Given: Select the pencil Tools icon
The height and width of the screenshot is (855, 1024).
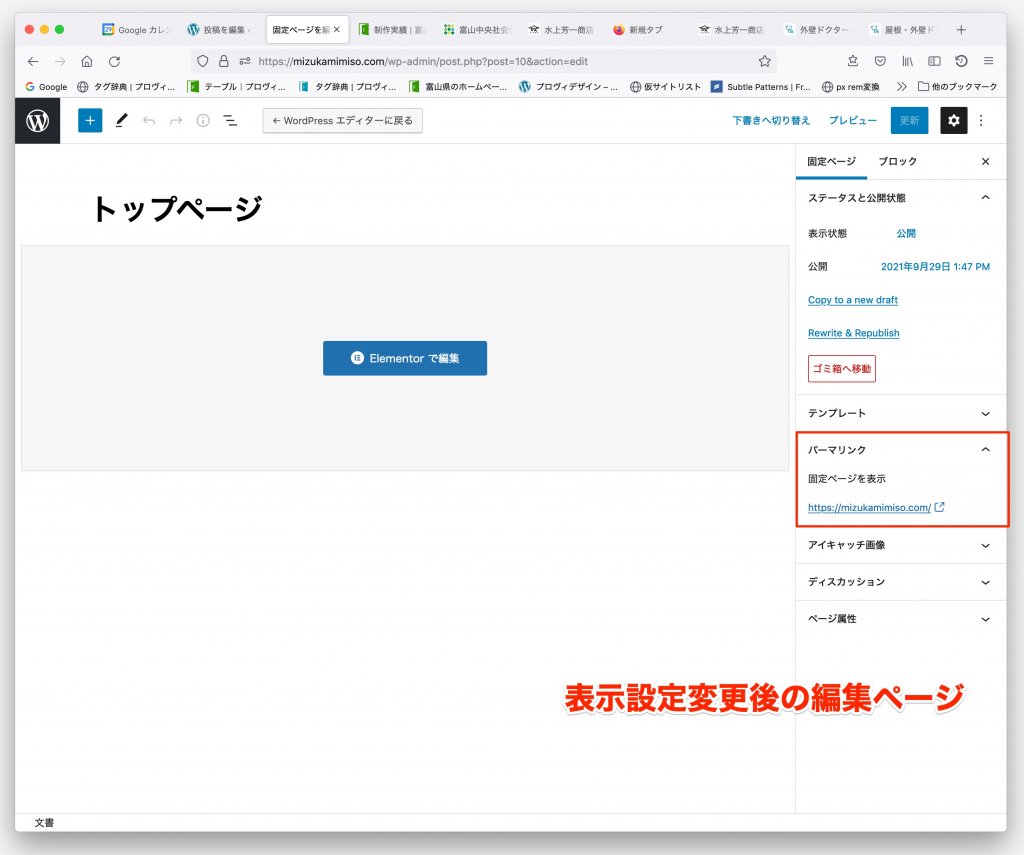Looking at the screenshot, I should [121, 121].
